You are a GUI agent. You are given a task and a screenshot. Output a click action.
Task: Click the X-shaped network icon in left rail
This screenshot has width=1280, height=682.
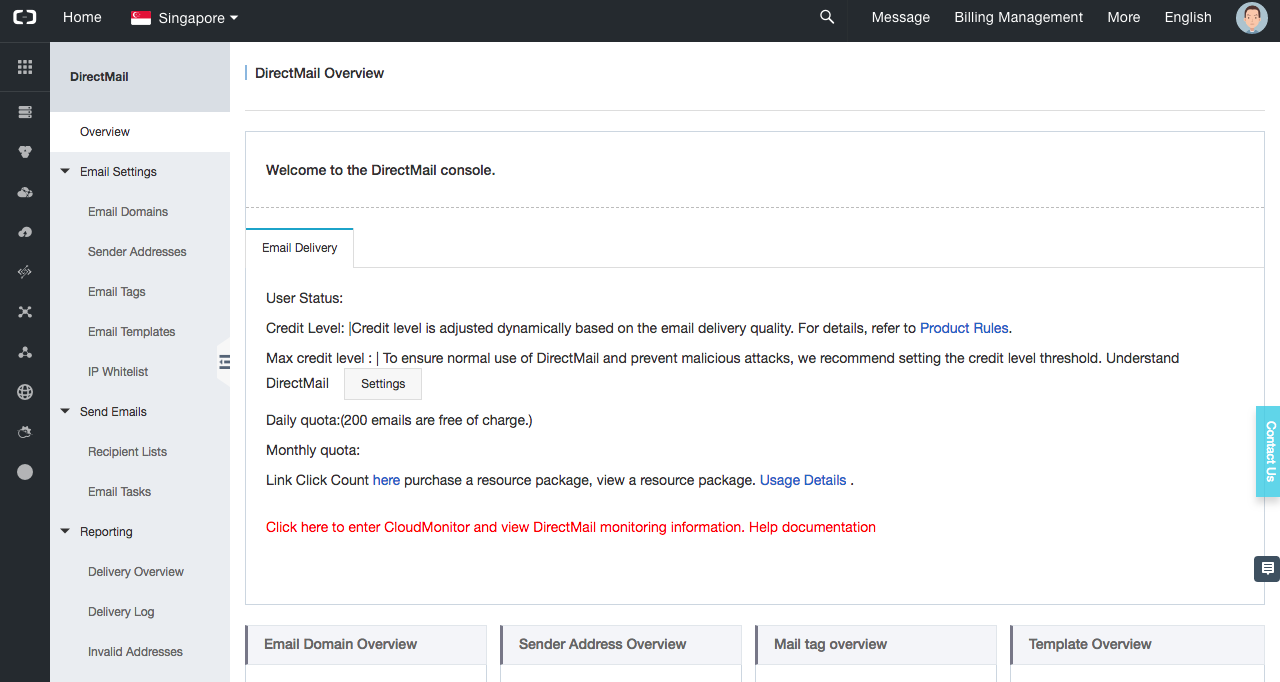(x=25, y=312)
